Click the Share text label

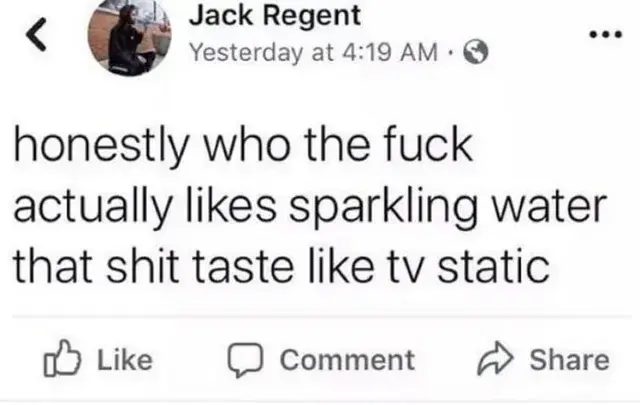click(x=569, y=360)
